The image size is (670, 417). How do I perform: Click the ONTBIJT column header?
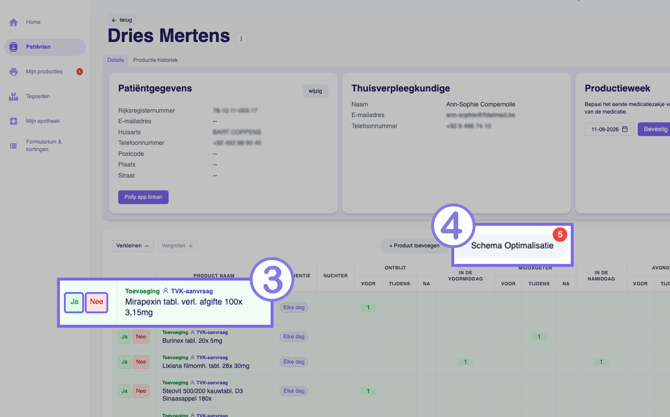pos(395,268)
